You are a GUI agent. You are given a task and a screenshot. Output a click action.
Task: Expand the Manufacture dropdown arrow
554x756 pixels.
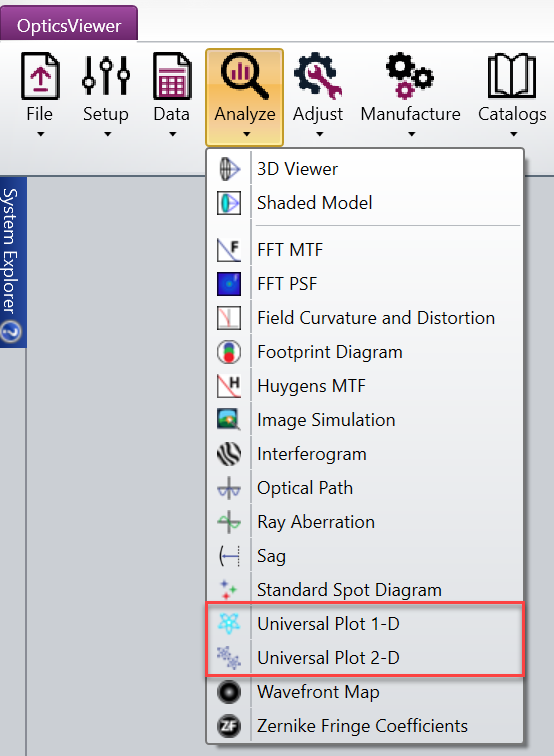411,135
